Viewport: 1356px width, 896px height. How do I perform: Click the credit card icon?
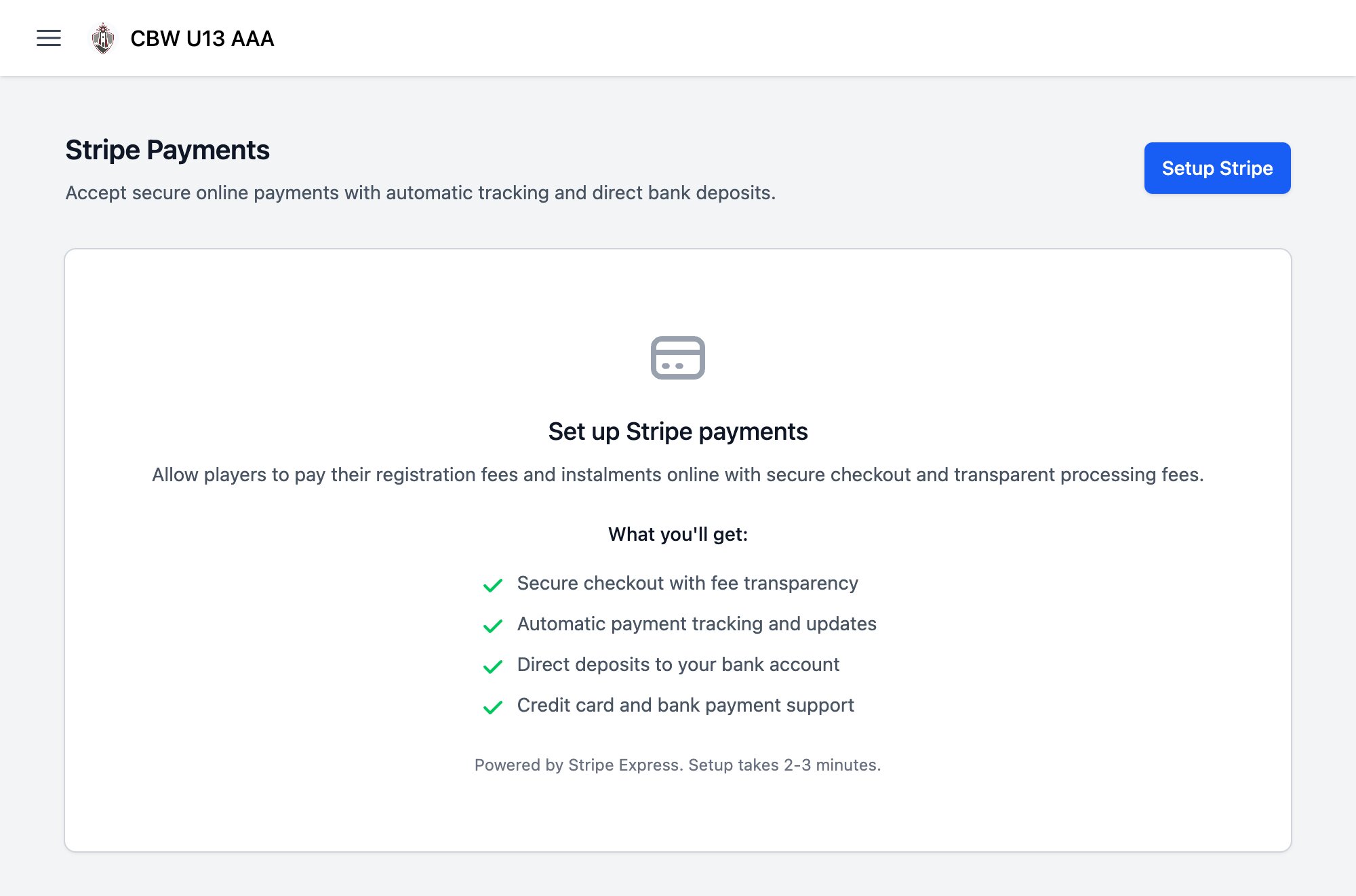click(x=678, y=358)
